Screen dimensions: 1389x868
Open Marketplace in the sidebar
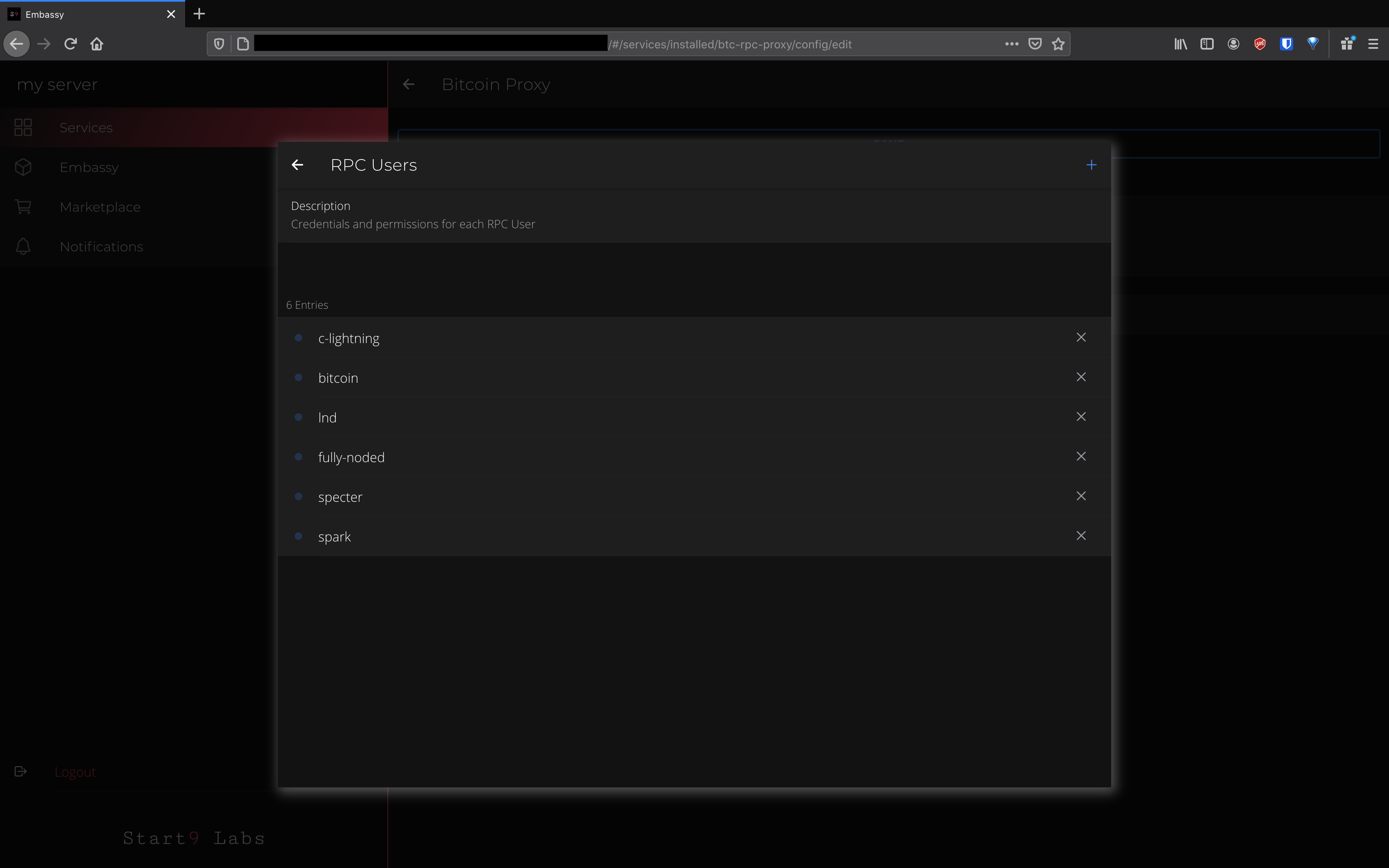click(100, 207)
